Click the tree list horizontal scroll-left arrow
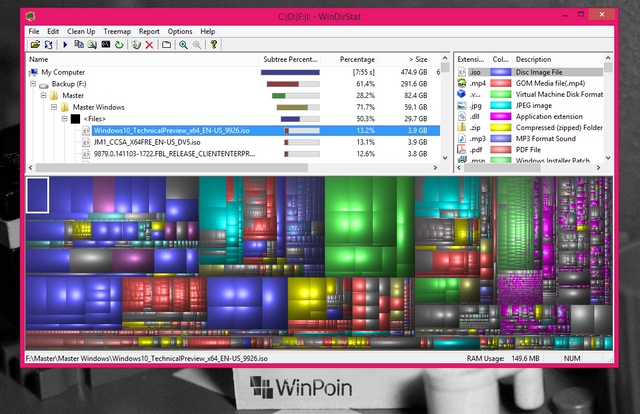This screenshot has width=640, height=414. point(31,167)
